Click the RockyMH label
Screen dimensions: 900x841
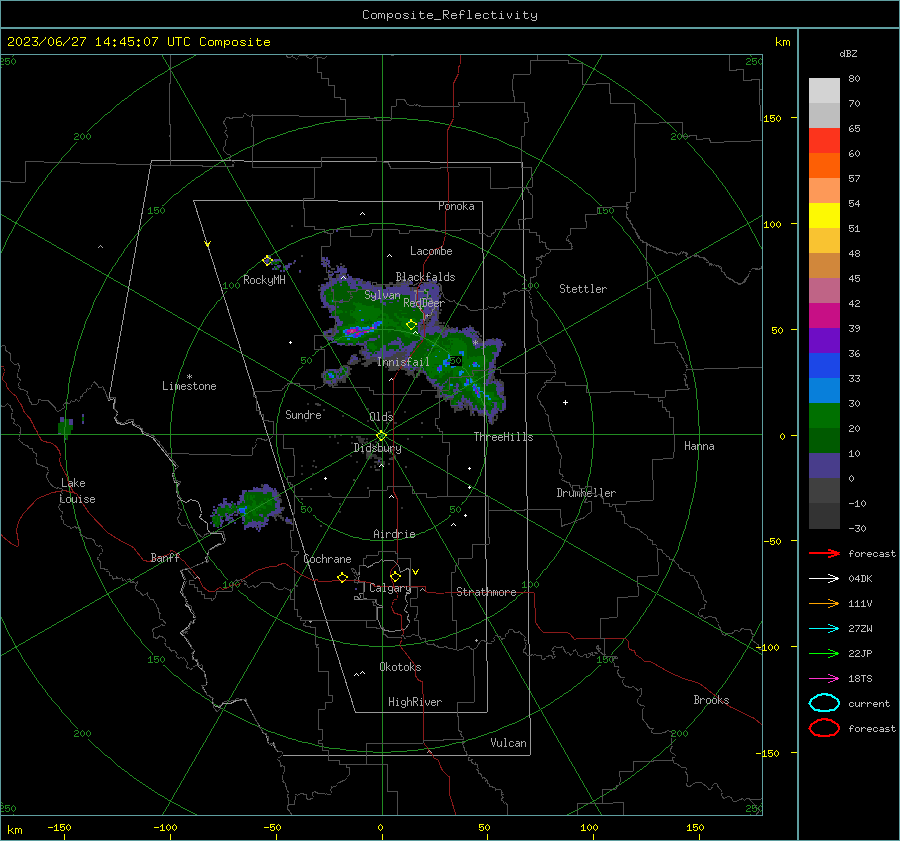click(x=264, y=280)
